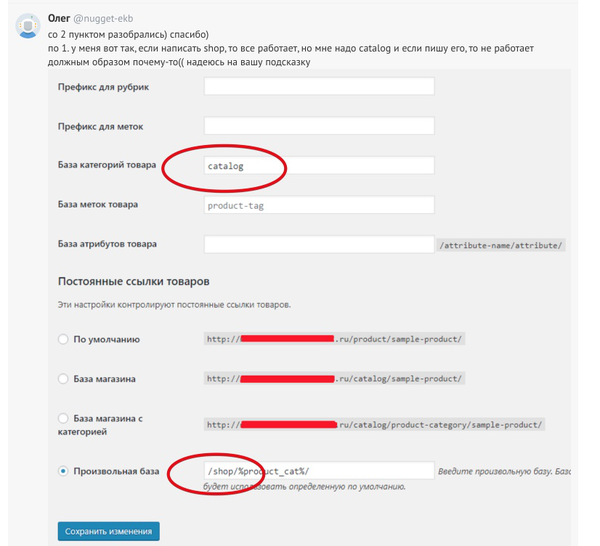
Task: Focus the Префикс для меток field
Action: click(319, 126)
